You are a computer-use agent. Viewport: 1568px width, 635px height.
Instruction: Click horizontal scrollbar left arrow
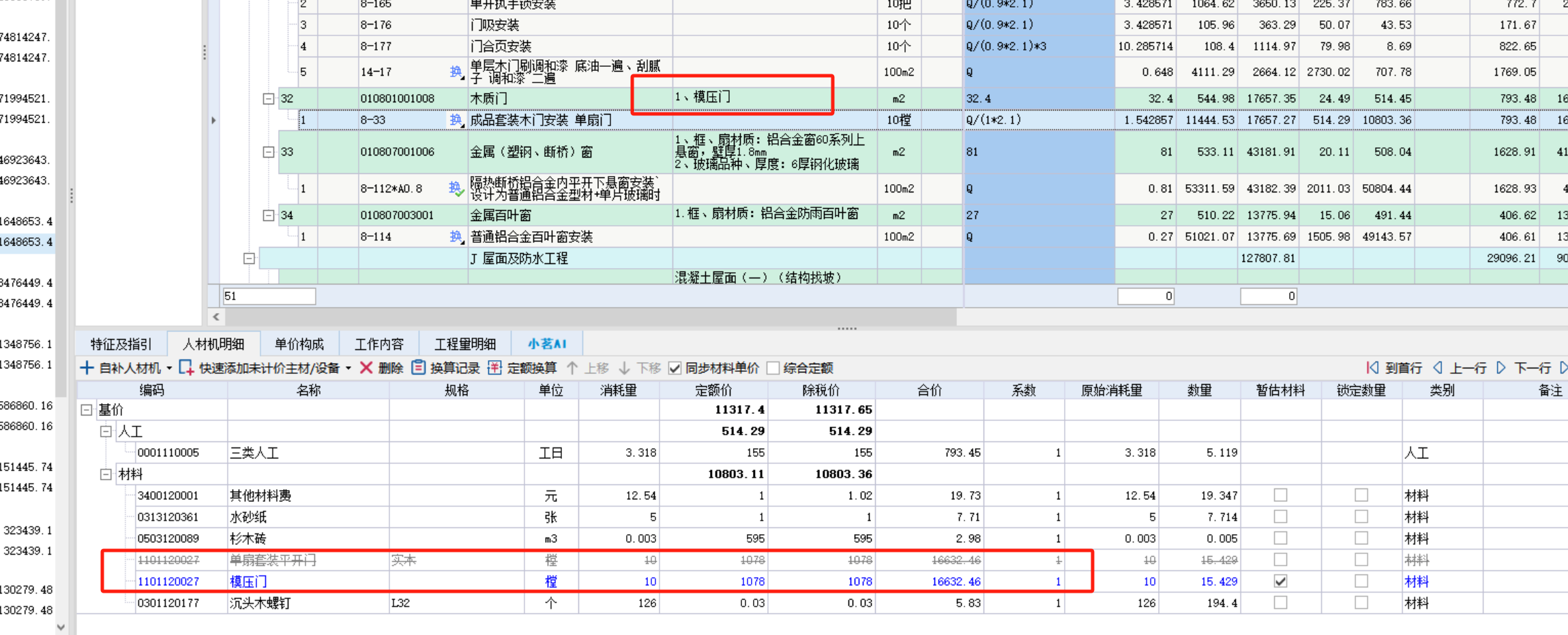[x=217, y=317]
